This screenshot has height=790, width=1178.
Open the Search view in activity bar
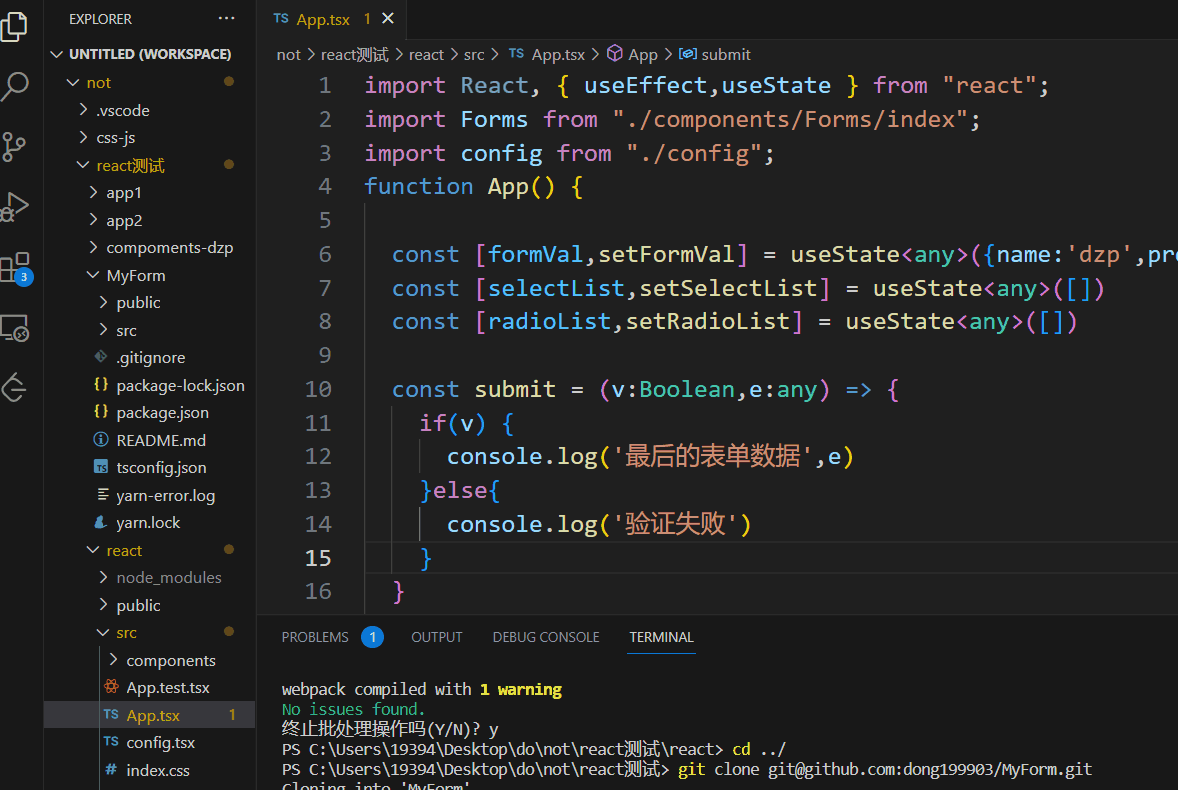[x=14, y=86]
